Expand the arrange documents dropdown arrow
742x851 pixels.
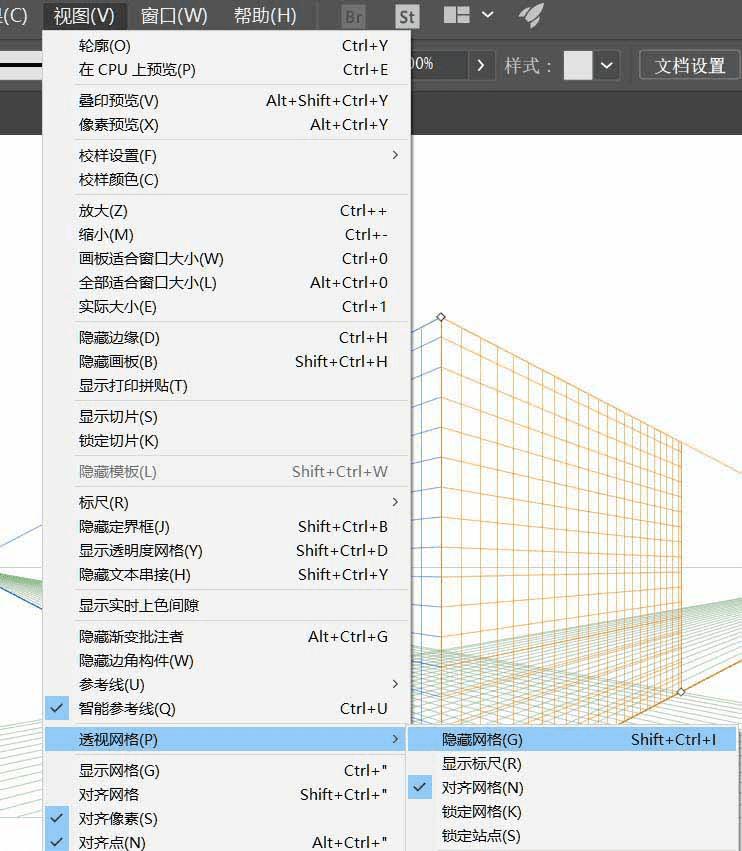(x=487, y=15)
